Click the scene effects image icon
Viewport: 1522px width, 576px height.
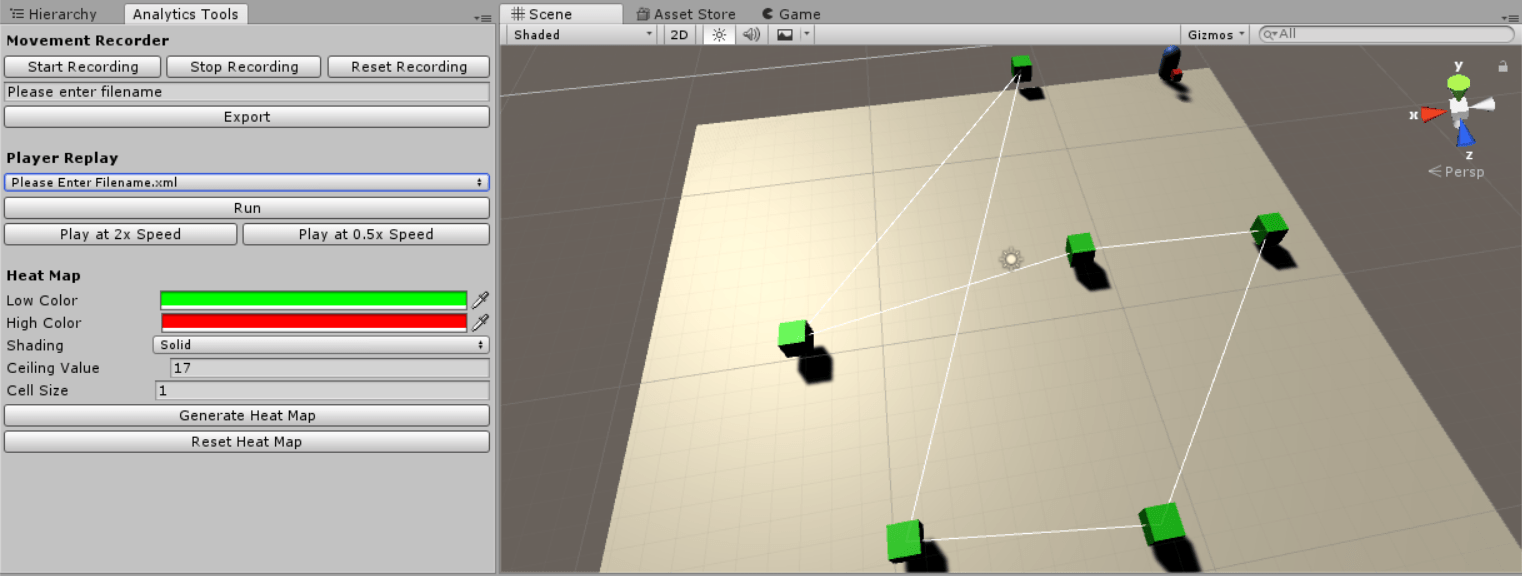pos(785,35)
